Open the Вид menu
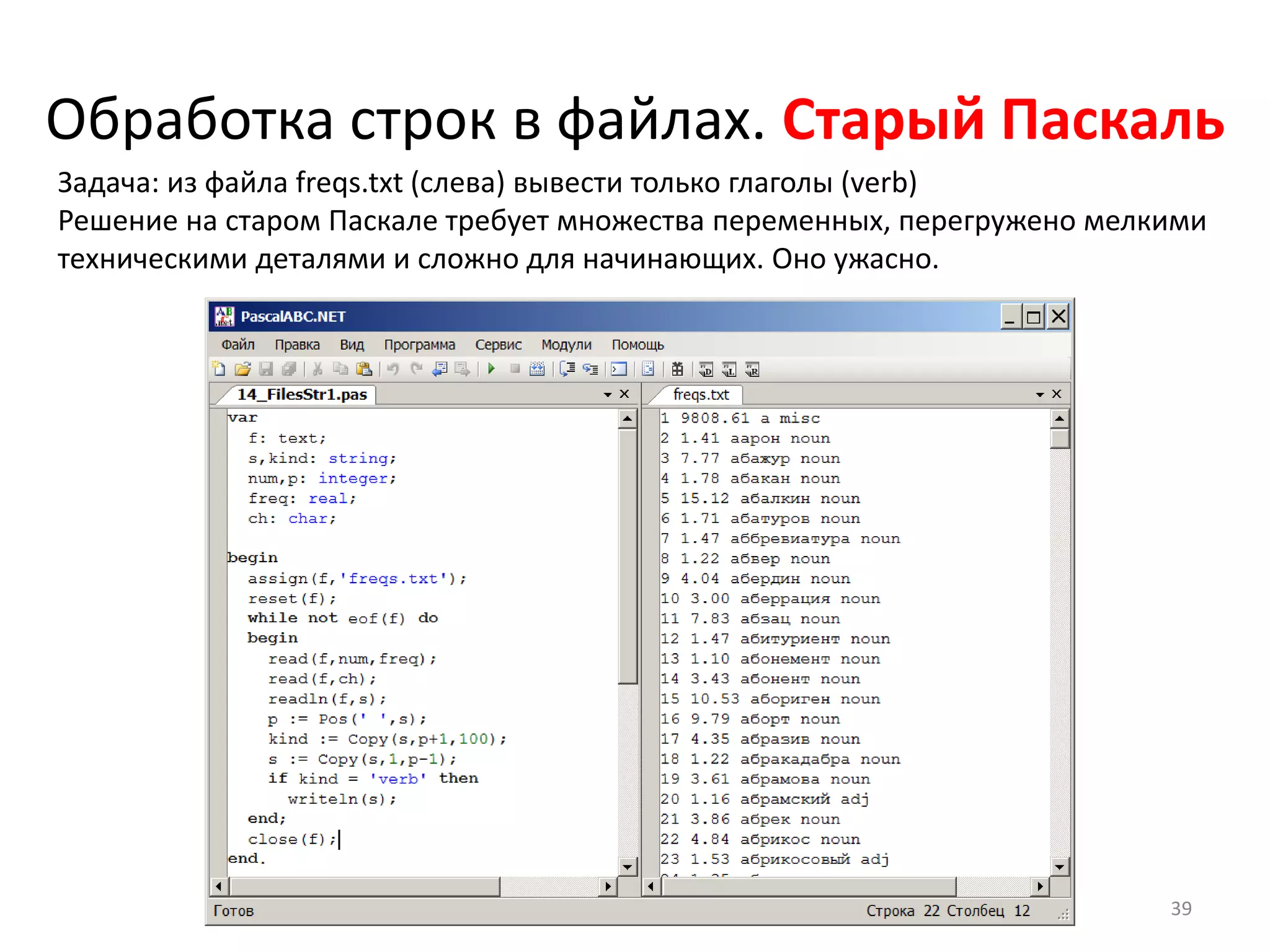The width and height of the screenshot is (1270, 952). click(x=352, y=345)
